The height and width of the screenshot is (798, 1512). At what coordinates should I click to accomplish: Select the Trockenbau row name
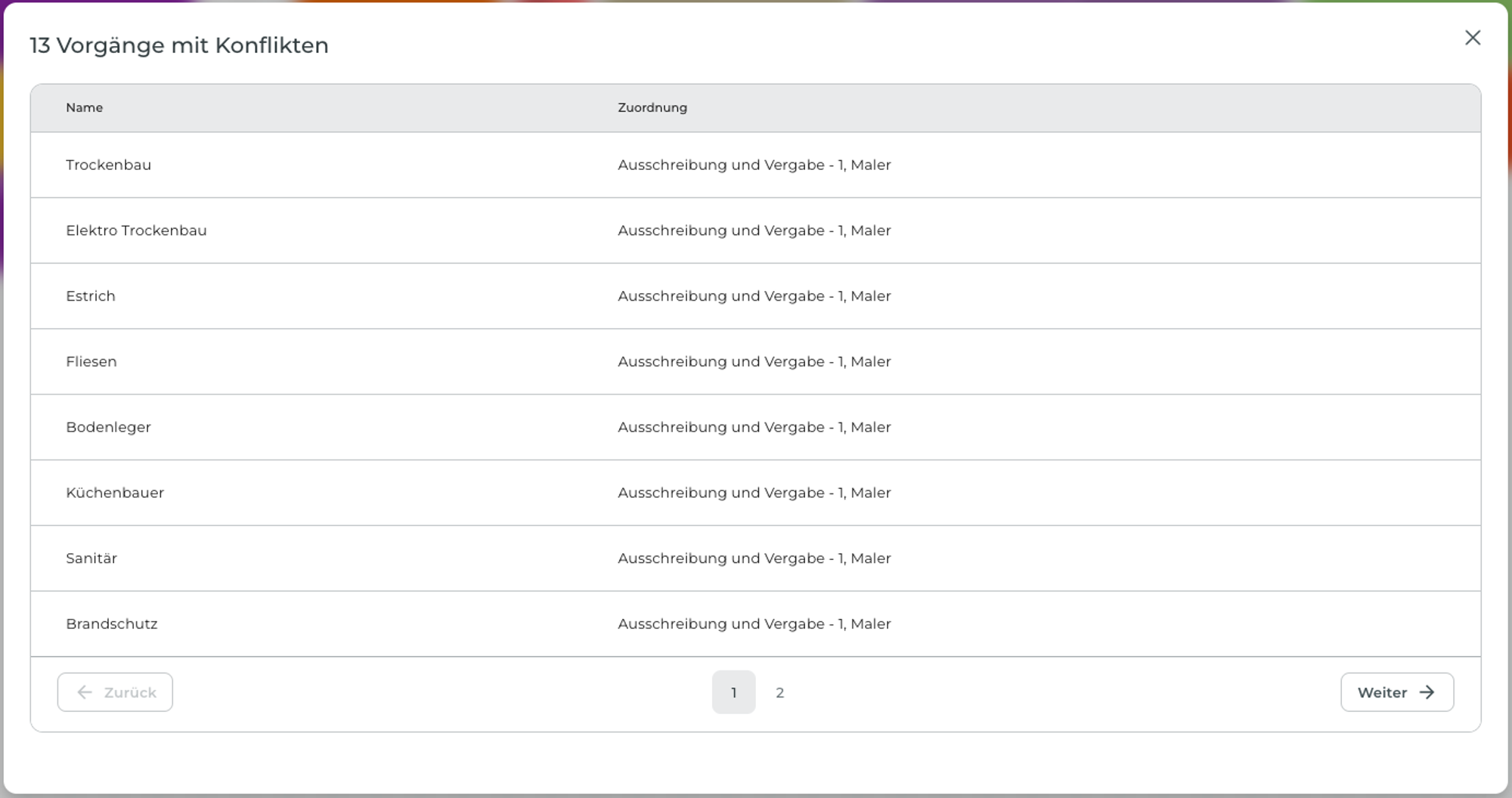coord(108,165)
